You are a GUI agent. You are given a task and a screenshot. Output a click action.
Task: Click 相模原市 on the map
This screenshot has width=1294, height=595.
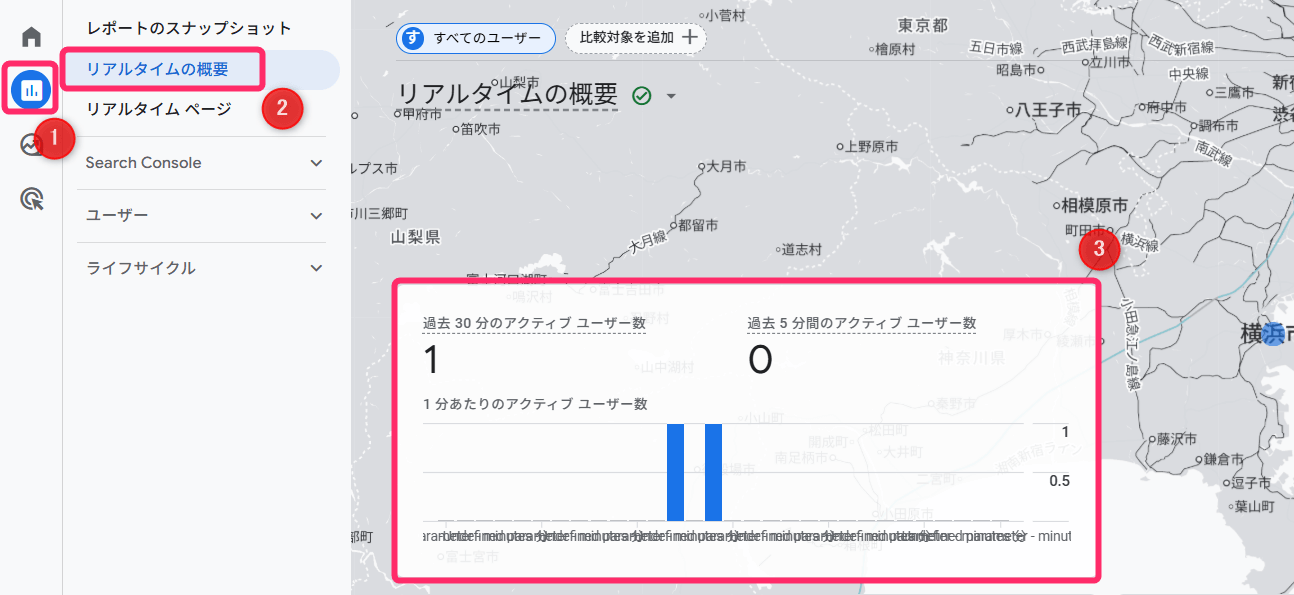click(x=1094, y=205)
